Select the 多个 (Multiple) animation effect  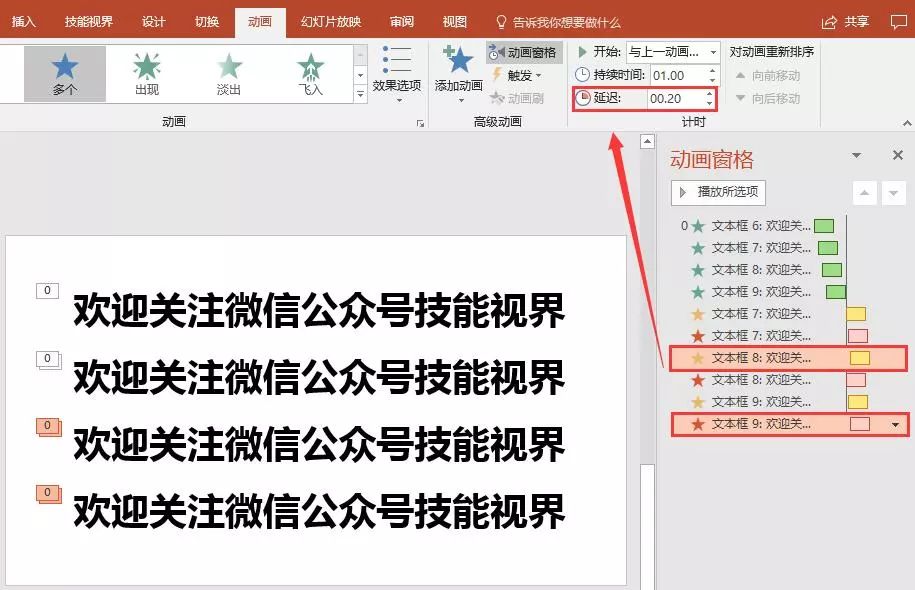pyautogui.click(x=65, y=74)
